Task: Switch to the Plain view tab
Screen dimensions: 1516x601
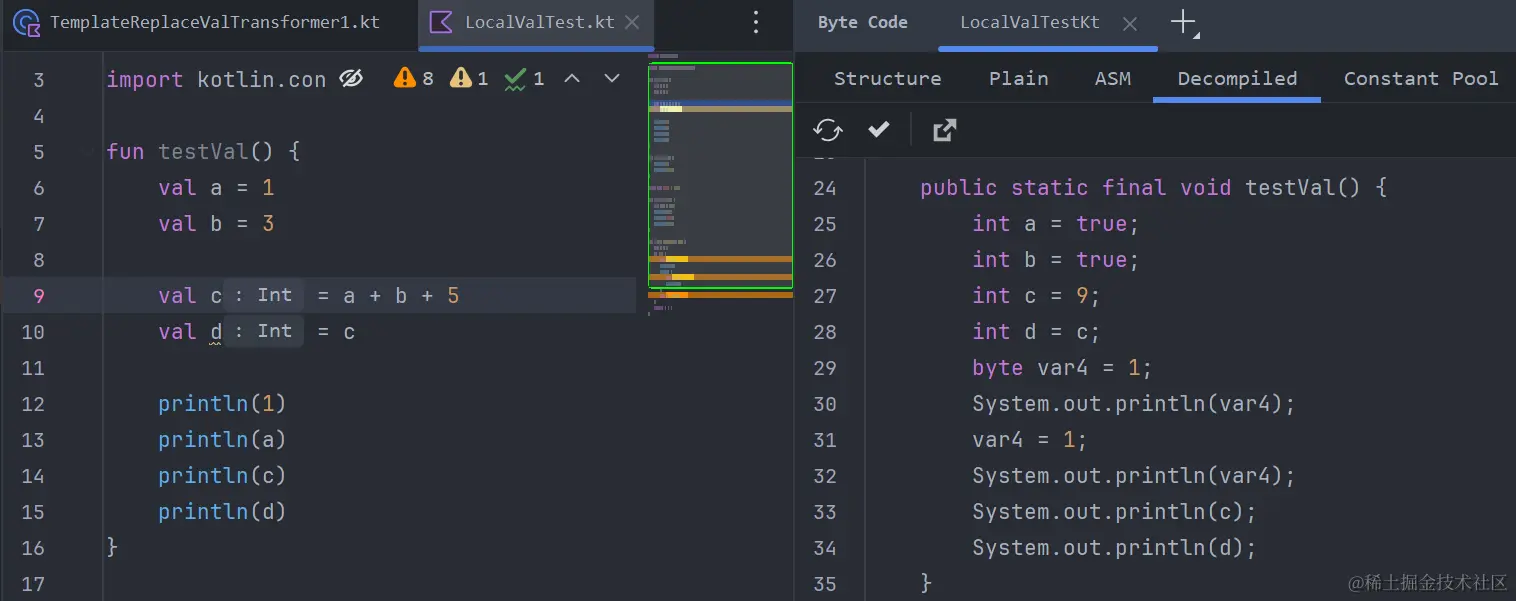Action: click(1018, 78)
